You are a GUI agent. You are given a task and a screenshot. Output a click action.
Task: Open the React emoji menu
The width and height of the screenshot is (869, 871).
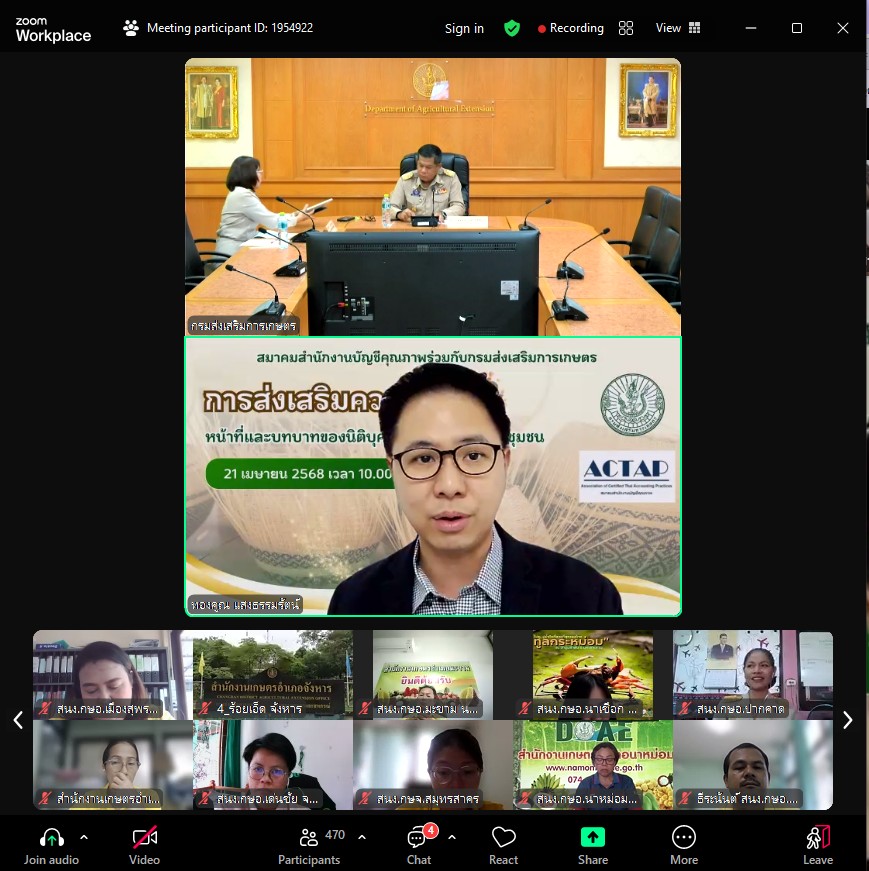click(504, 837)
